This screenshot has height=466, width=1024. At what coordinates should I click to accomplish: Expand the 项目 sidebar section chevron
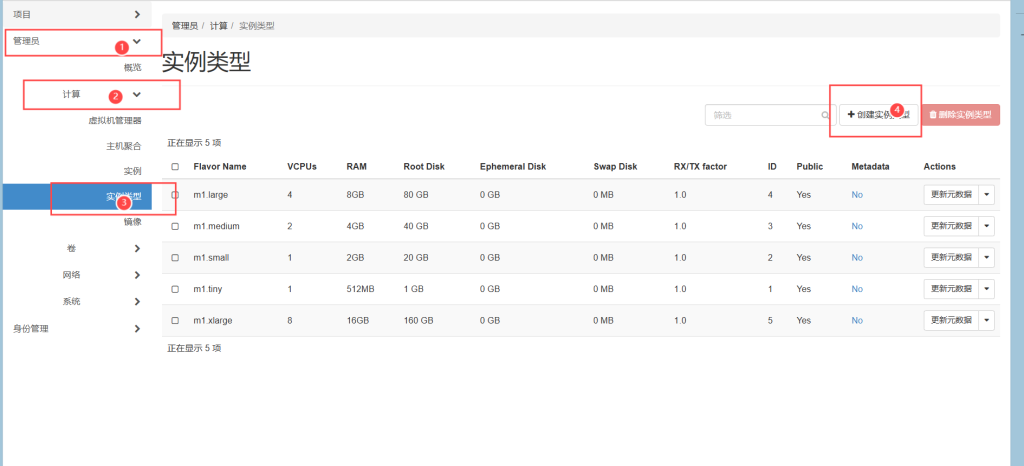tap(137, 14)
